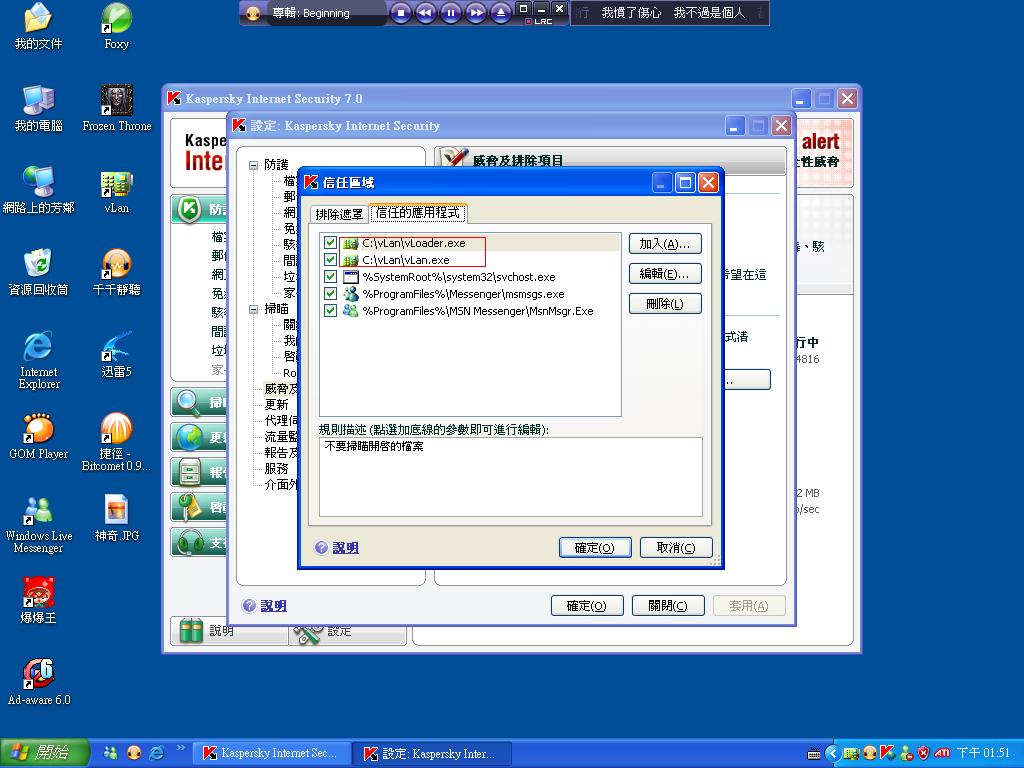Click the 說明 help link in trusted zone dialog
The width and height of the screenshot is (1024, 768).
click(x=345, y=548)
